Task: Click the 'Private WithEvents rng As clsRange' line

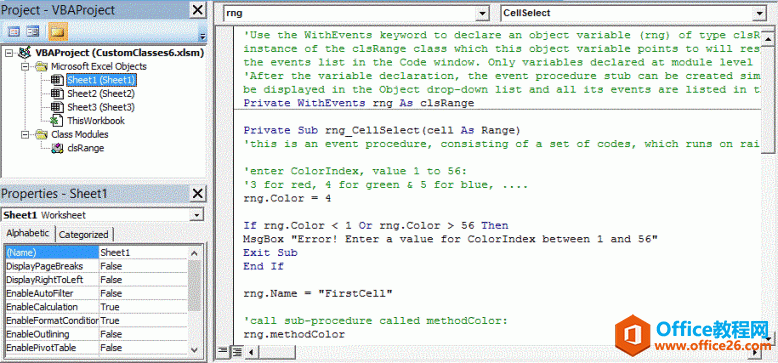Action: point(359,103)
